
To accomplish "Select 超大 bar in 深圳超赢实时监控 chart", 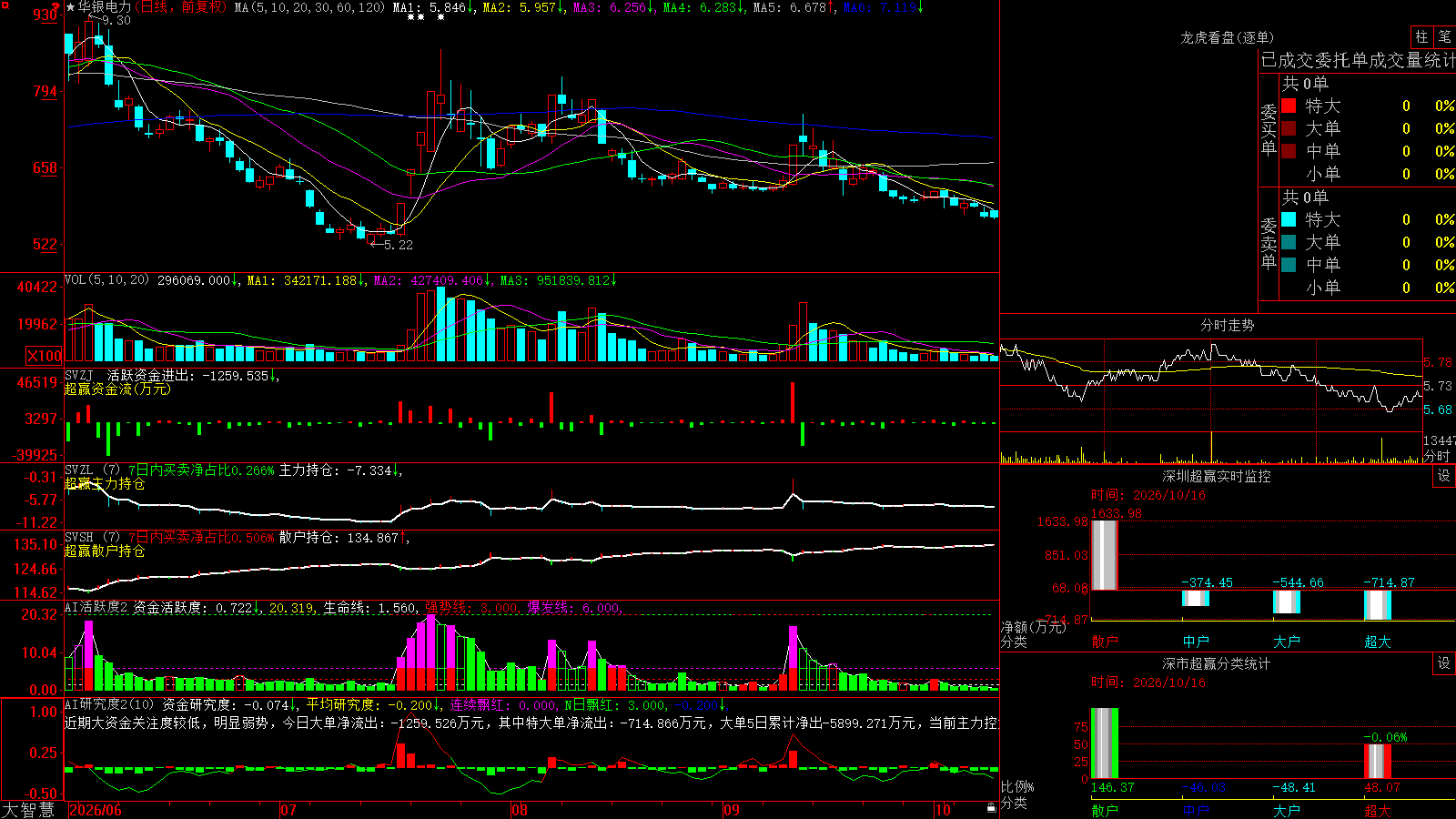I will tap(1377, 605).
